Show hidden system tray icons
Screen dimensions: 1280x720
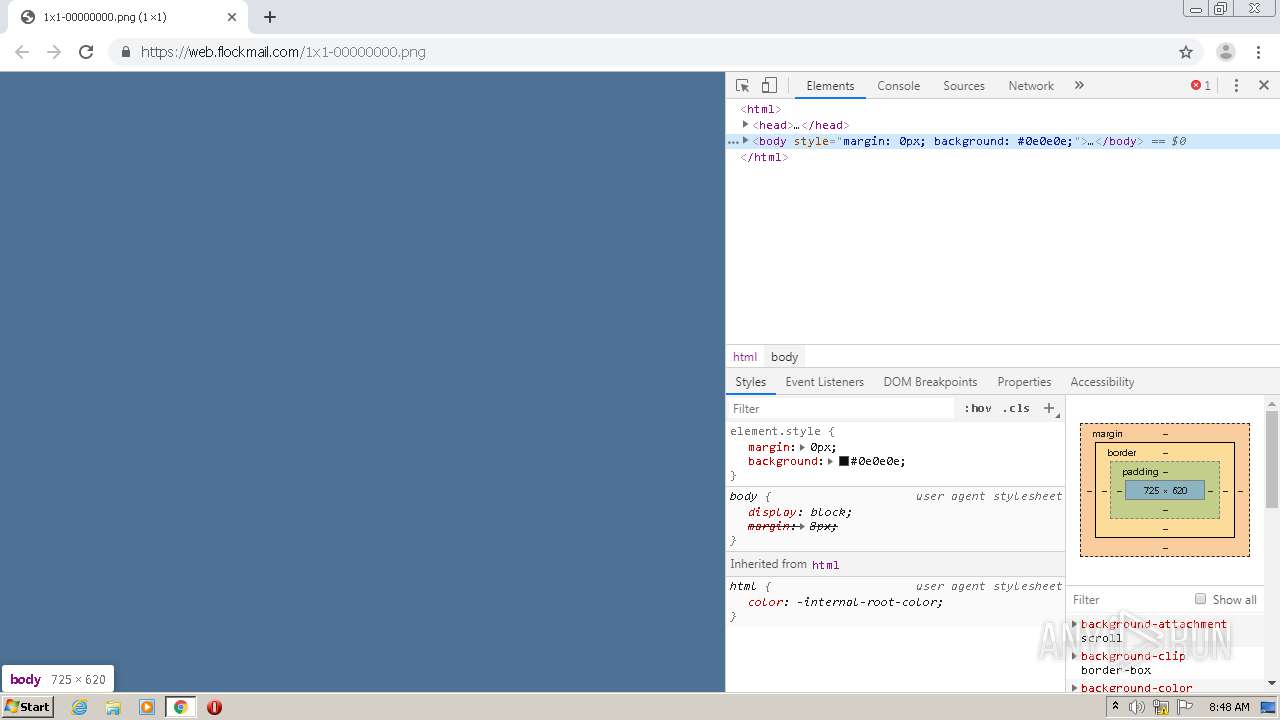tap(1115, 707)
